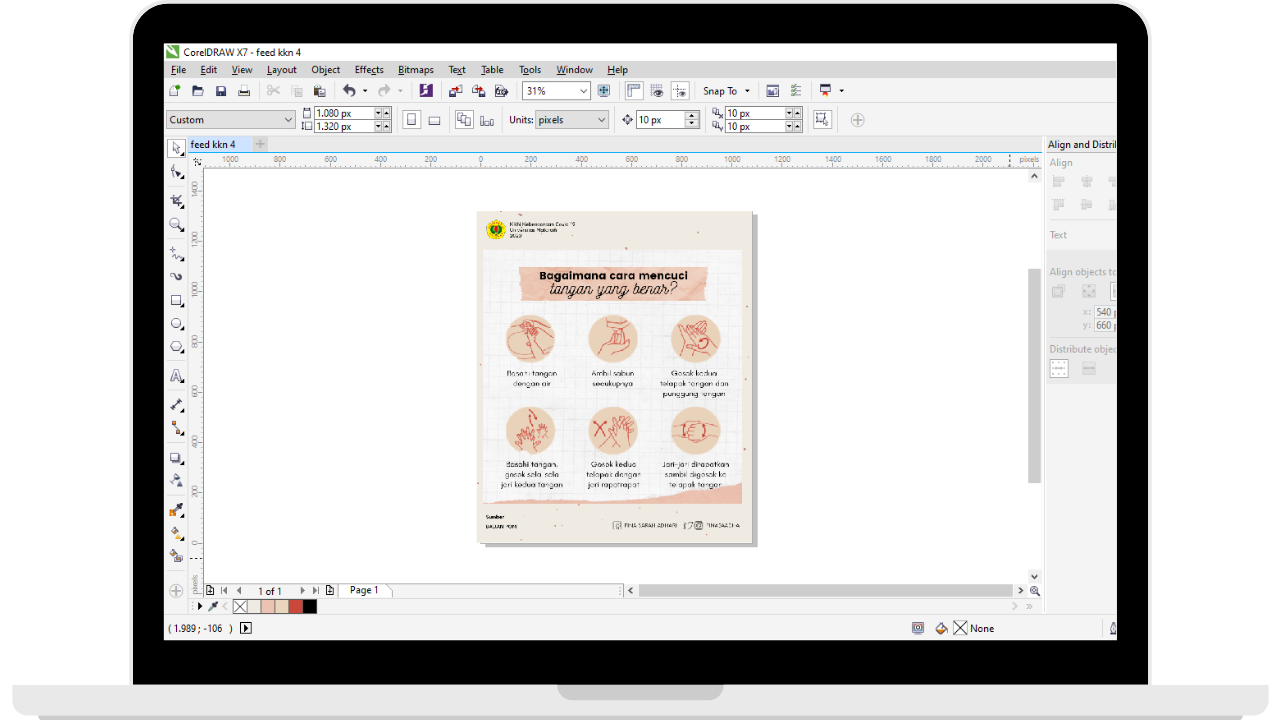Click the black color swatch
This screenshot has height=720, width=1280.
pos(310,606)
